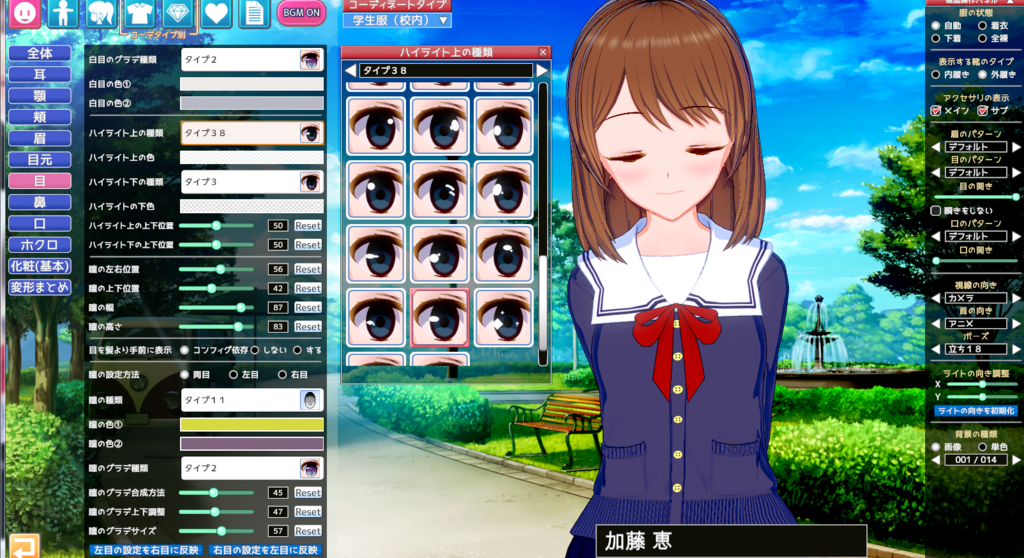1024x558 pixels.
Task: Select 単色 background type radio
Action: [982, 447]
